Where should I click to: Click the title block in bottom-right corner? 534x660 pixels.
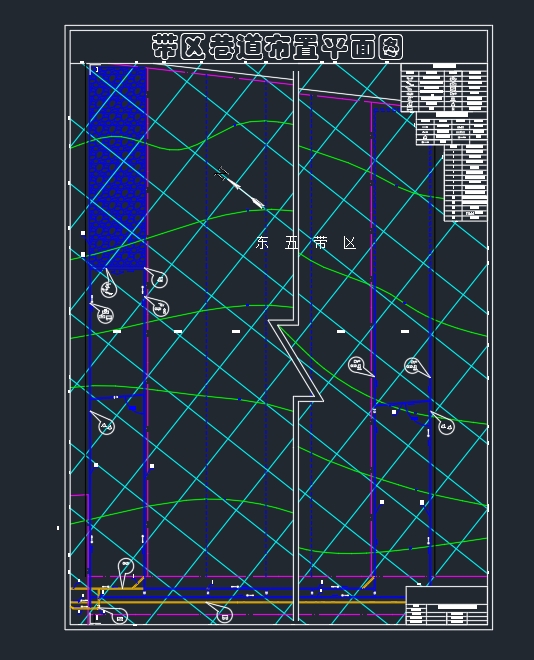[446, 605]
